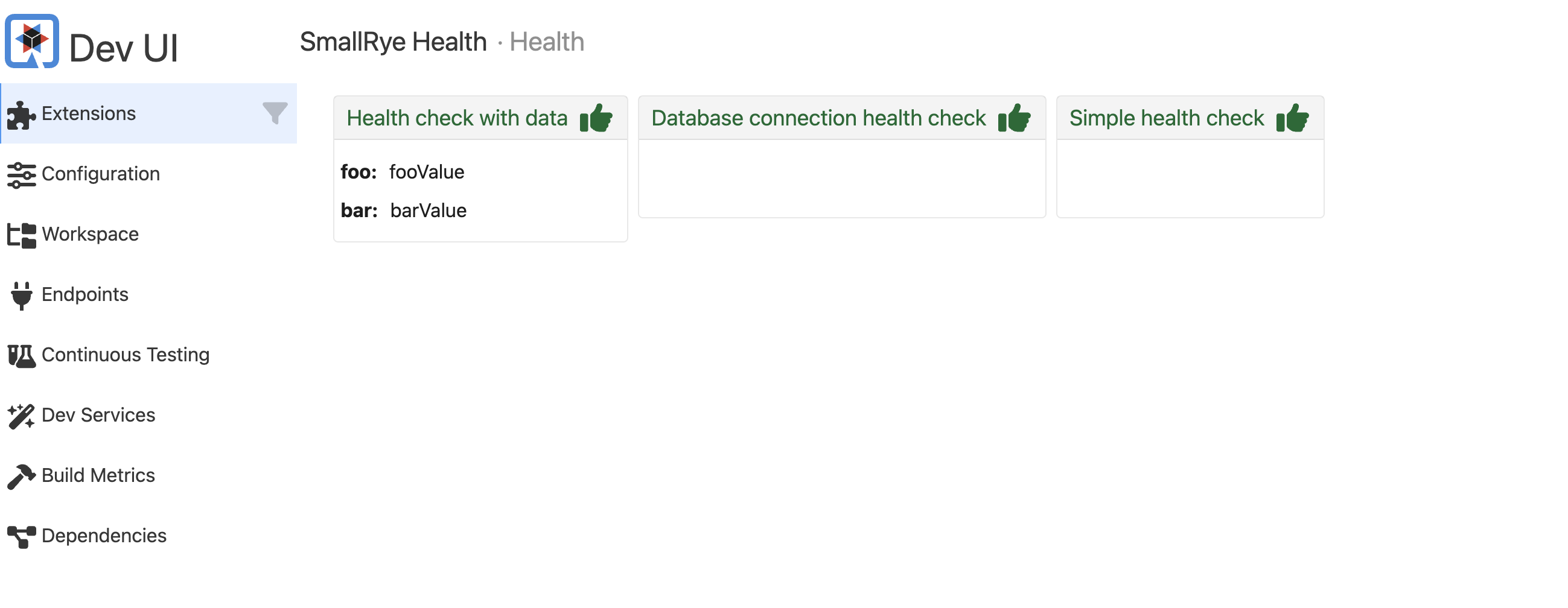The image size is (1568, 608).
Task: Click the SmallRye Health title link
Action: click(x=394, y=42)
